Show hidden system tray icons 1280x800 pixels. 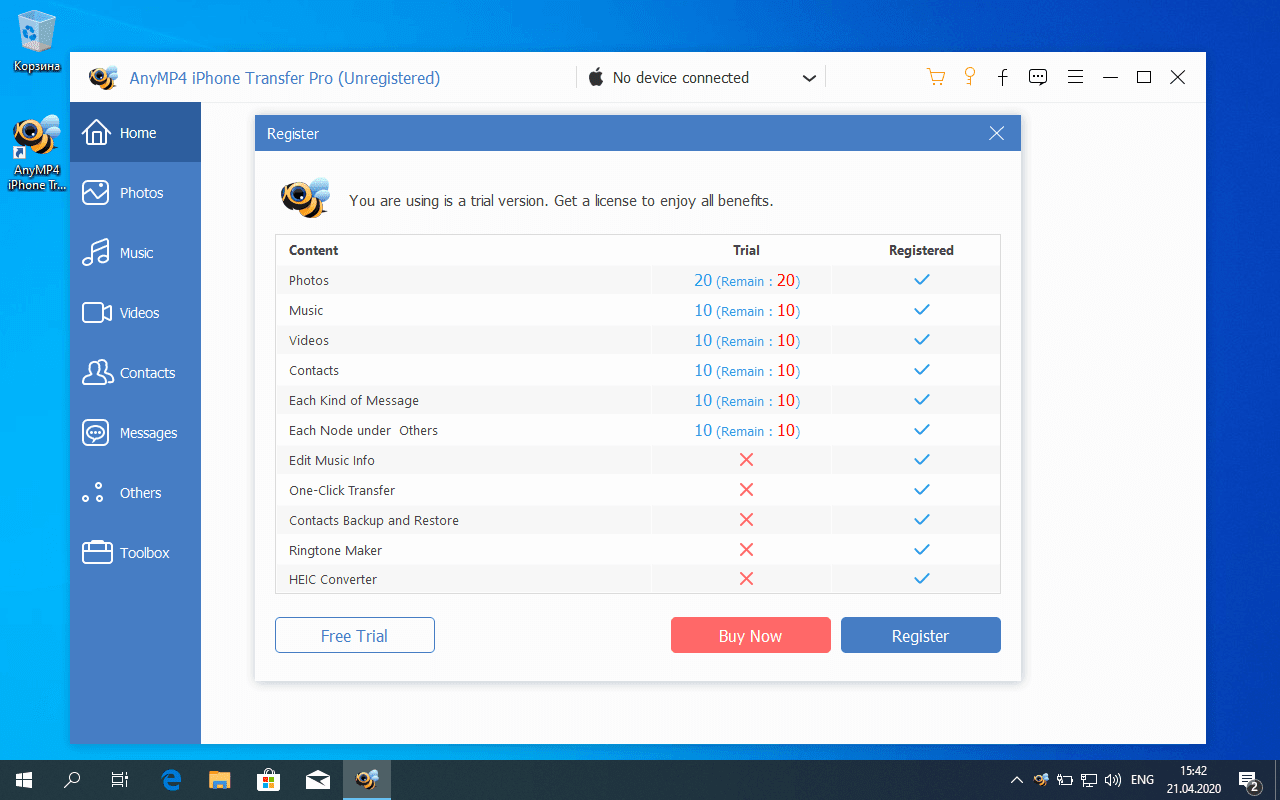(x=1017, y=780)
